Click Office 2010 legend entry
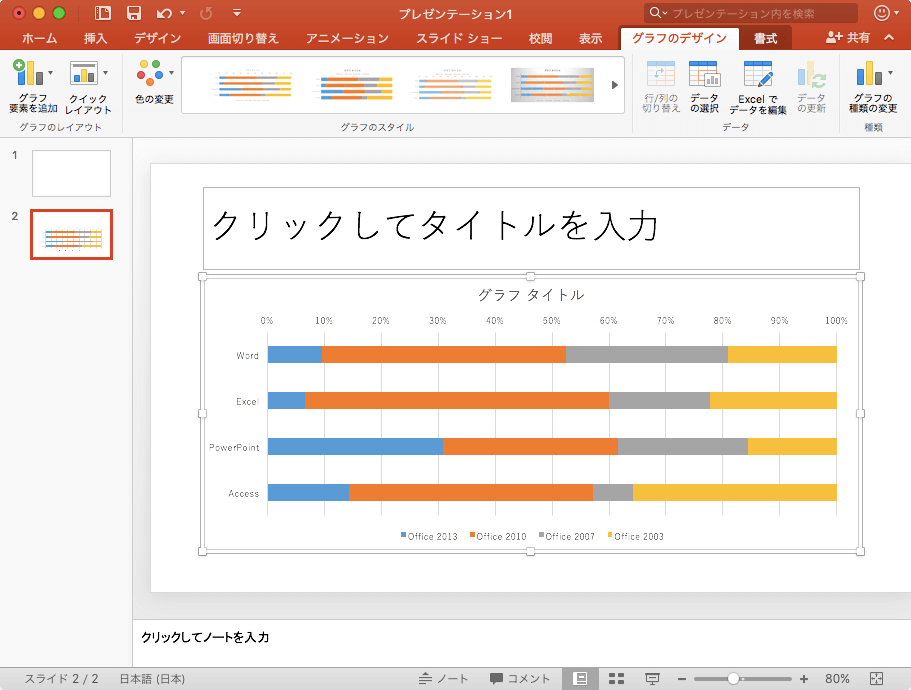 (x=498, y=536)
